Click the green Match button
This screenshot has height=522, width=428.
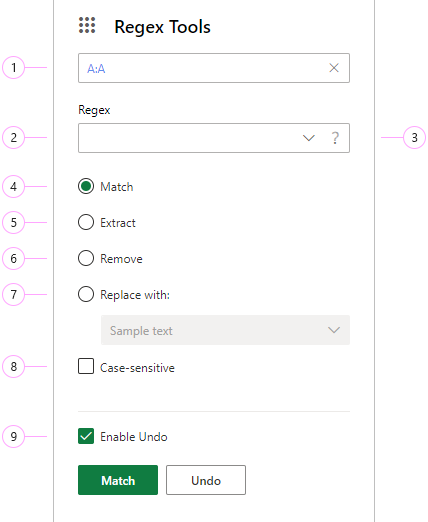(x=118, y=480)
